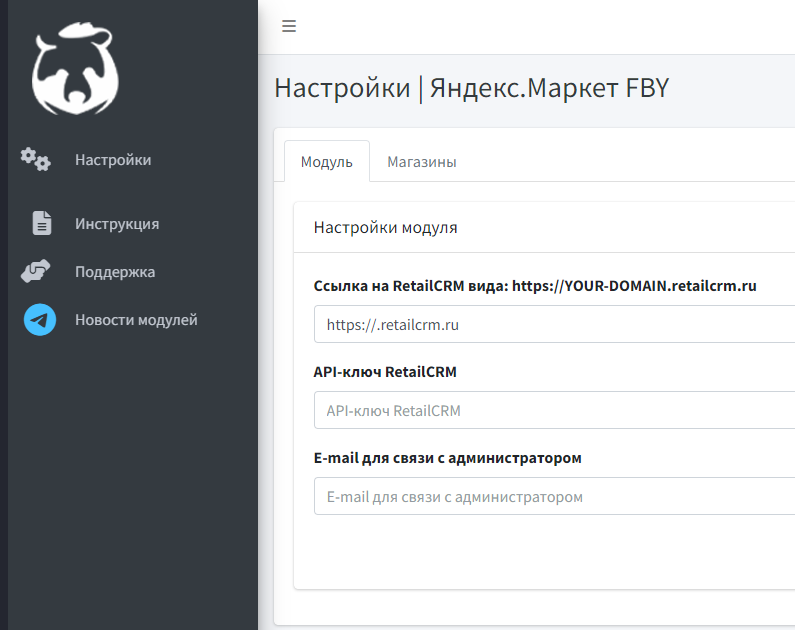Screen dimensions: 795x630
Task: Switch to the Магазины tab
Action: pyautogui.click(x=422, y=162)
